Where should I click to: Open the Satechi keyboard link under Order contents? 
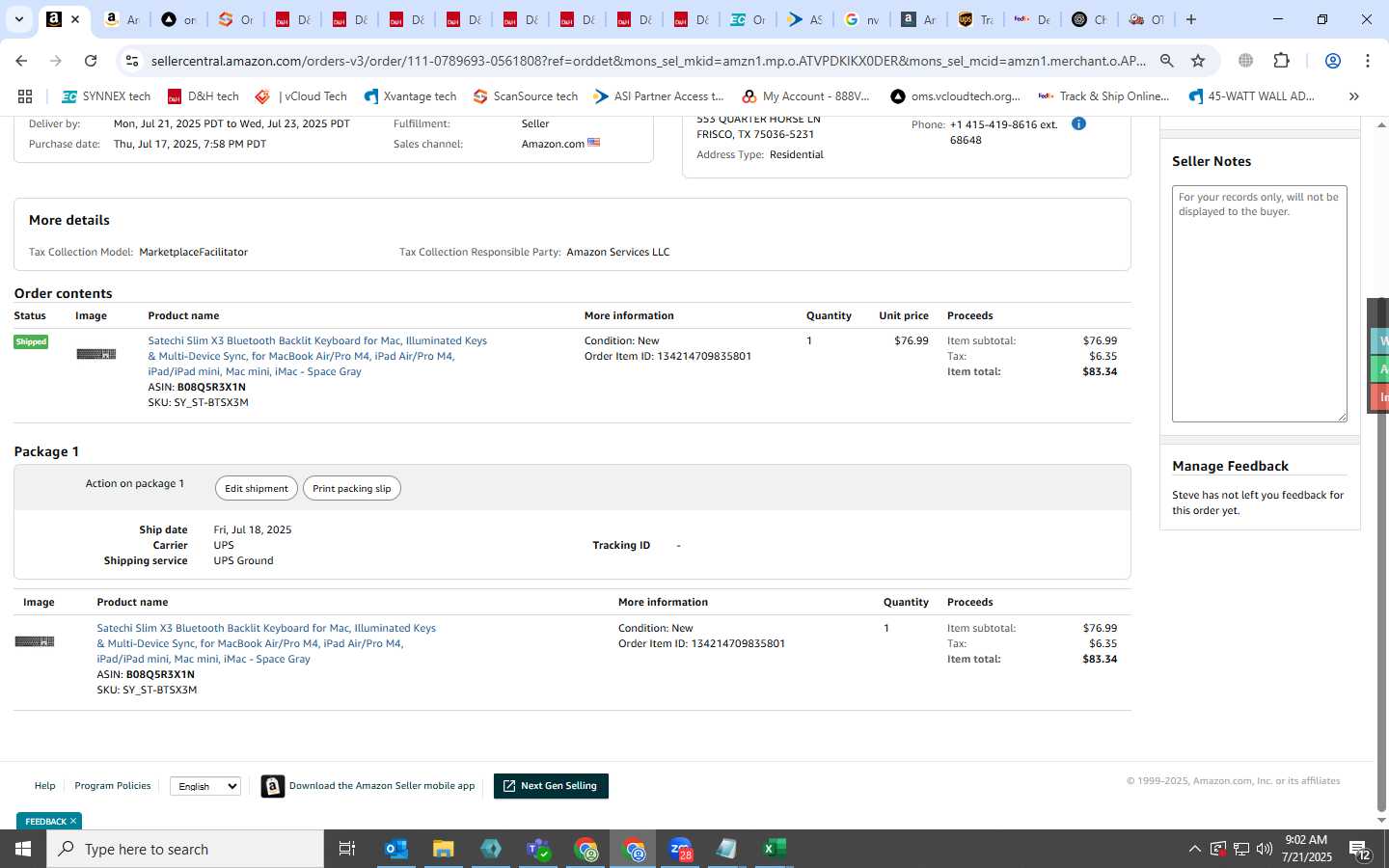(317, 356)
